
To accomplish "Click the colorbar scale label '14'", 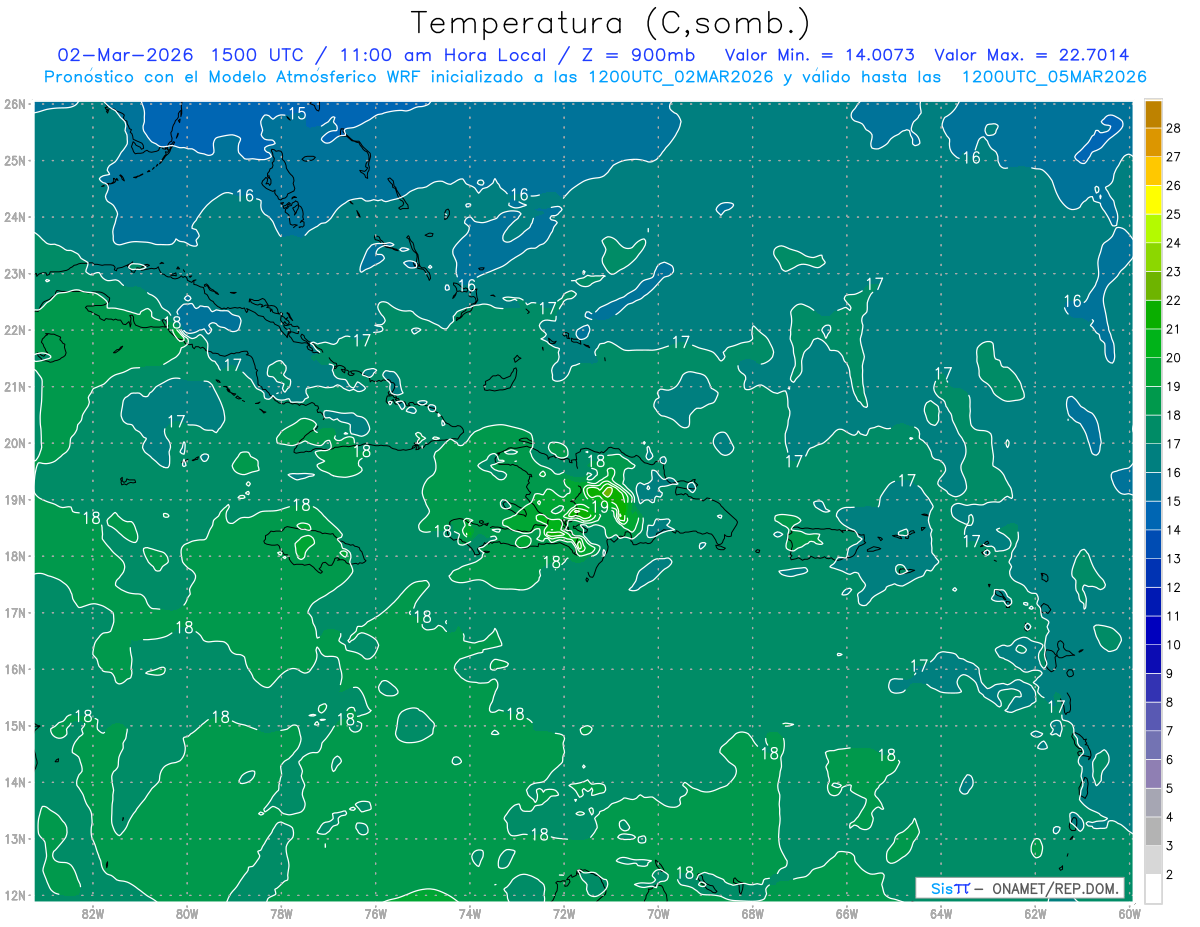I will coord(1174,530).
